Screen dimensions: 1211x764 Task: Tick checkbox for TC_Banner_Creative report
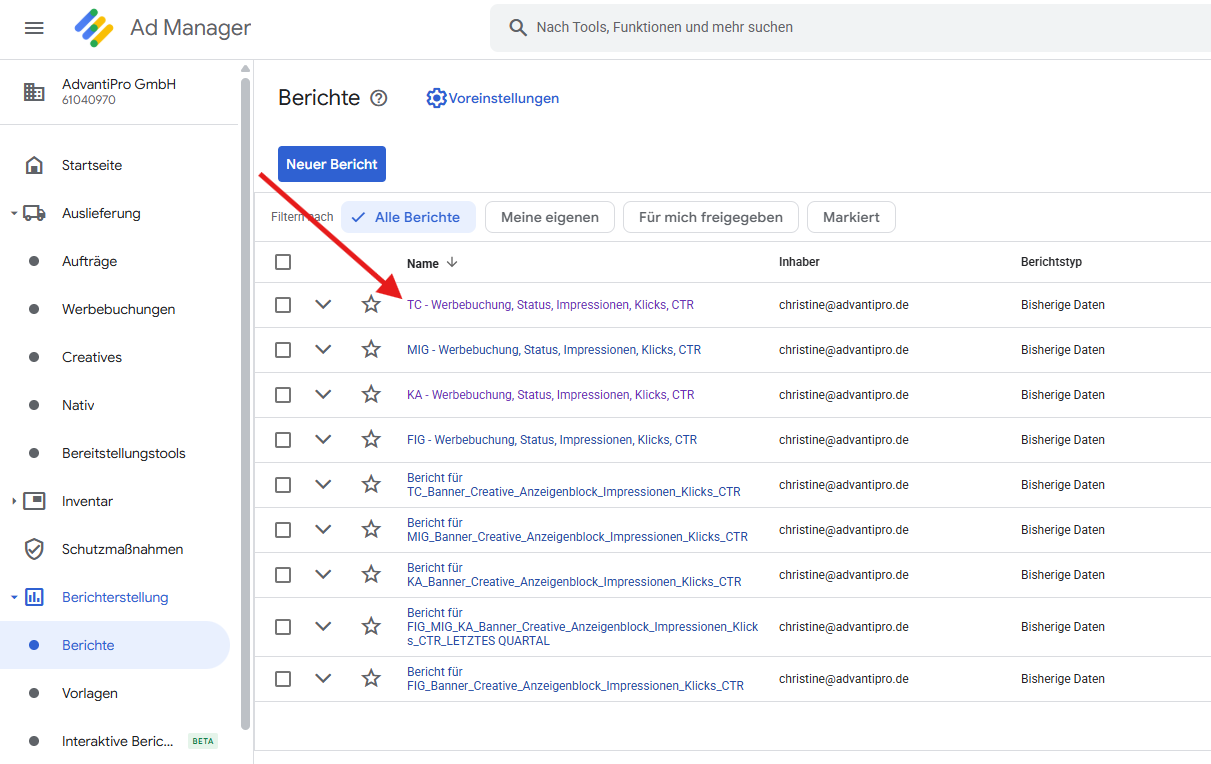pos(283,484)
